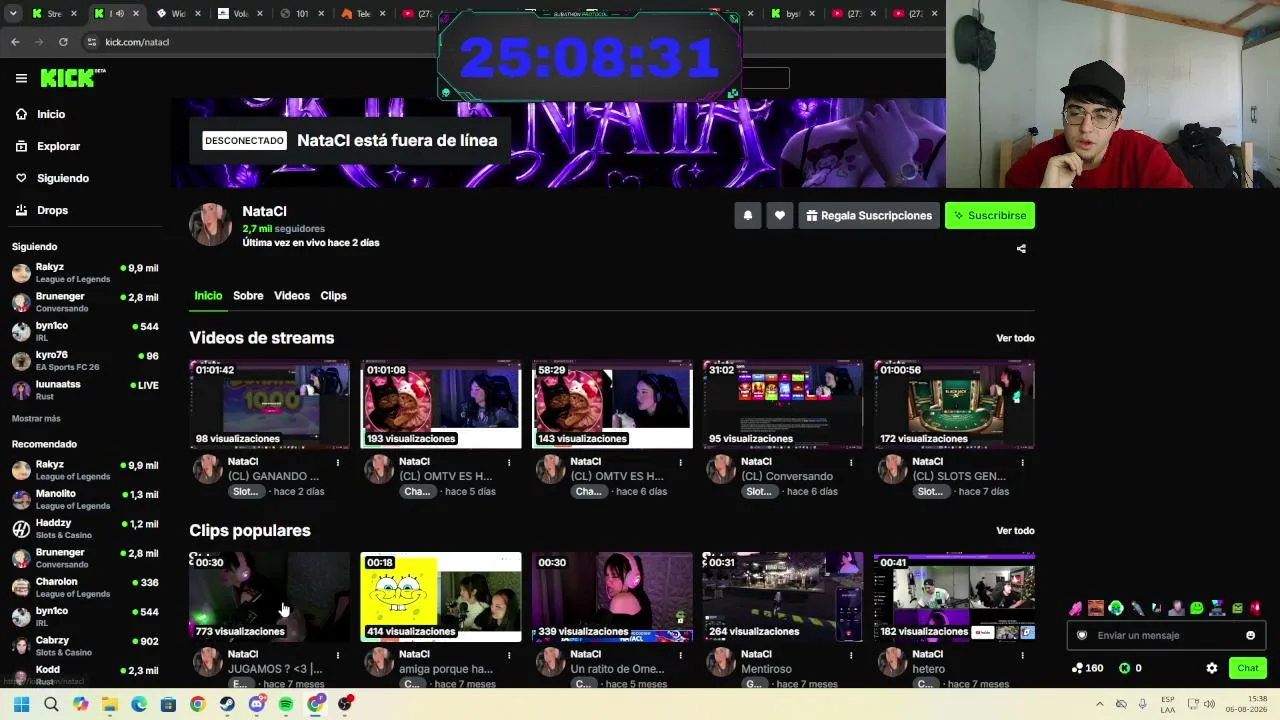The image size is (1280, 720).
Task: Play the clip with 339 visualizaciones
Action: pyautogui.click(x=612, y=597)
